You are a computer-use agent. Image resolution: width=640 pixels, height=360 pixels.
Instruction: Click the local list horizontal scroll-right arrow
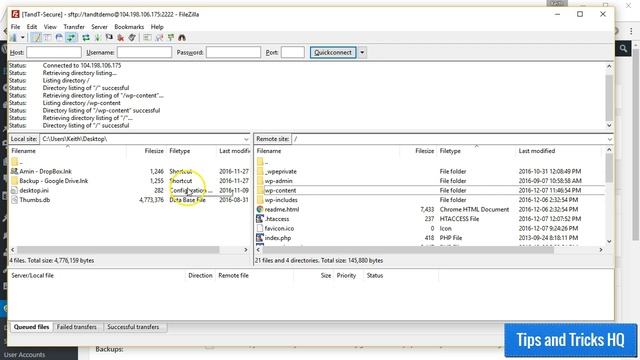246,249
